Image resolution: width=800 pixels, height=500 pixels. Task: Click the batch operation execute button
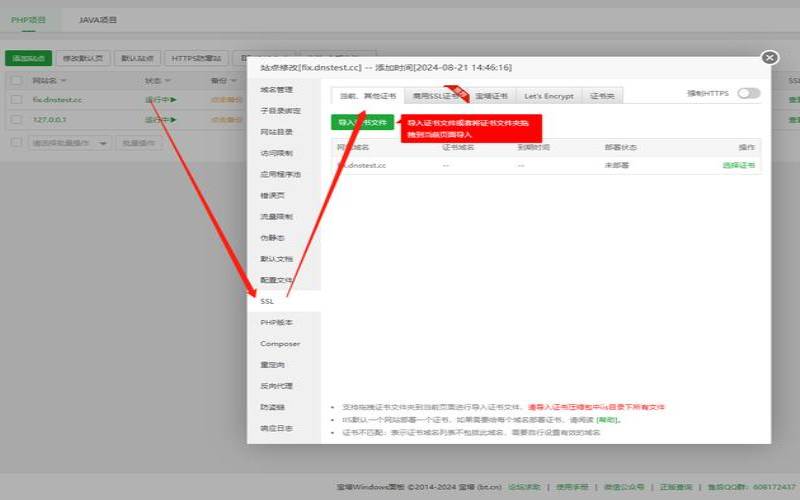tap(139, 143)
